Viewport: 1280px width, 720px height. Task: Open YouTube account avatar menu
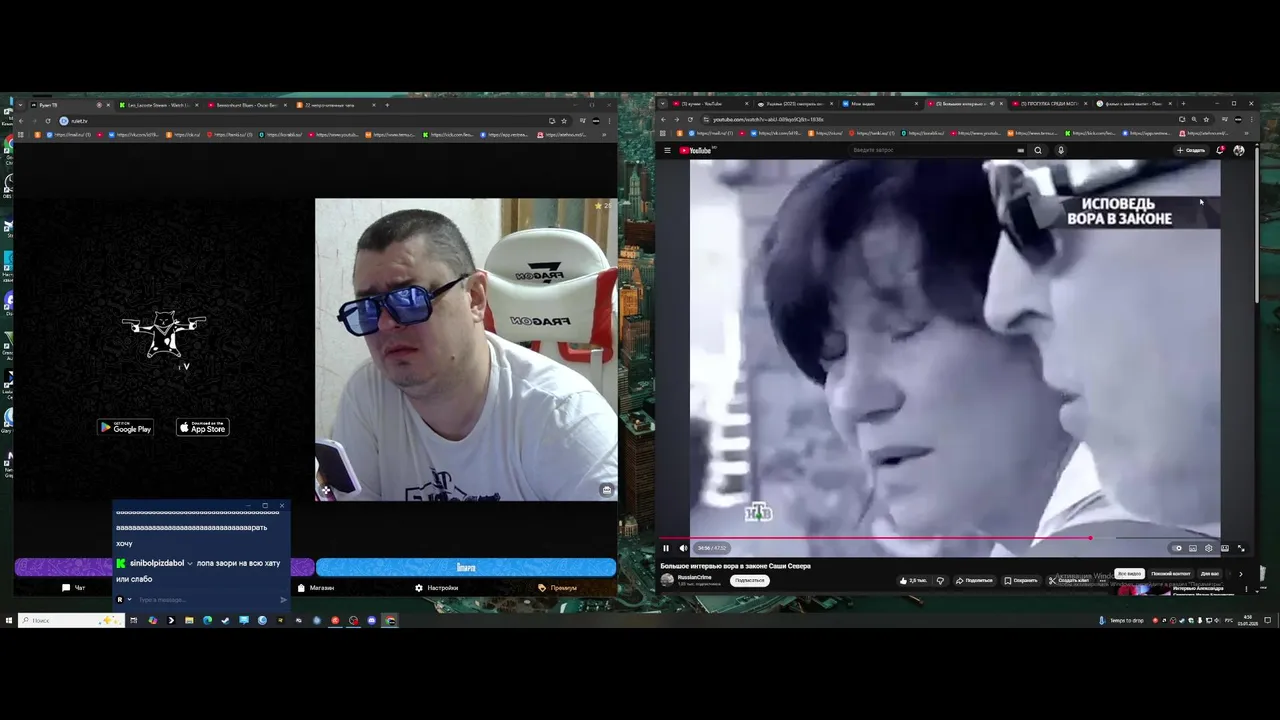(x=1239, y=150)
